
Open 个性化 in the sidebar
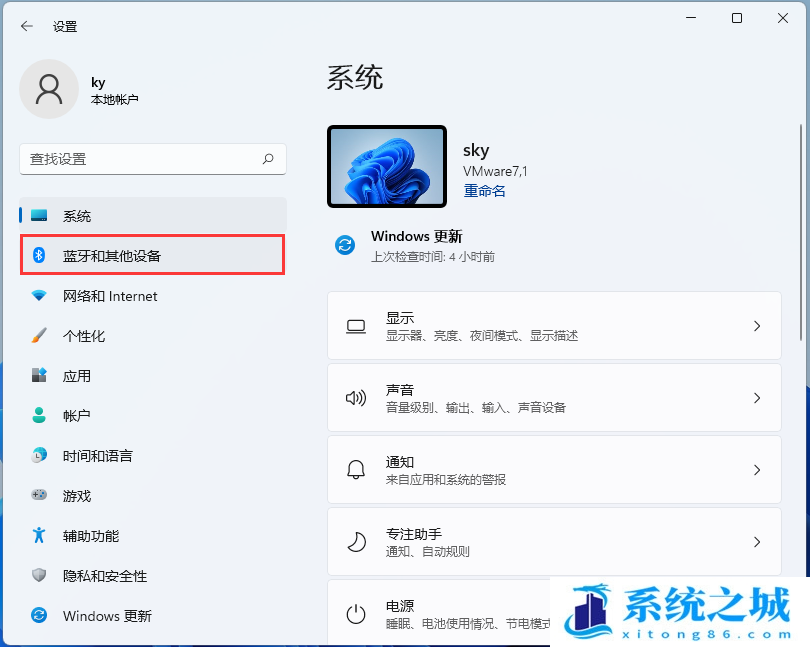point(153,335)
